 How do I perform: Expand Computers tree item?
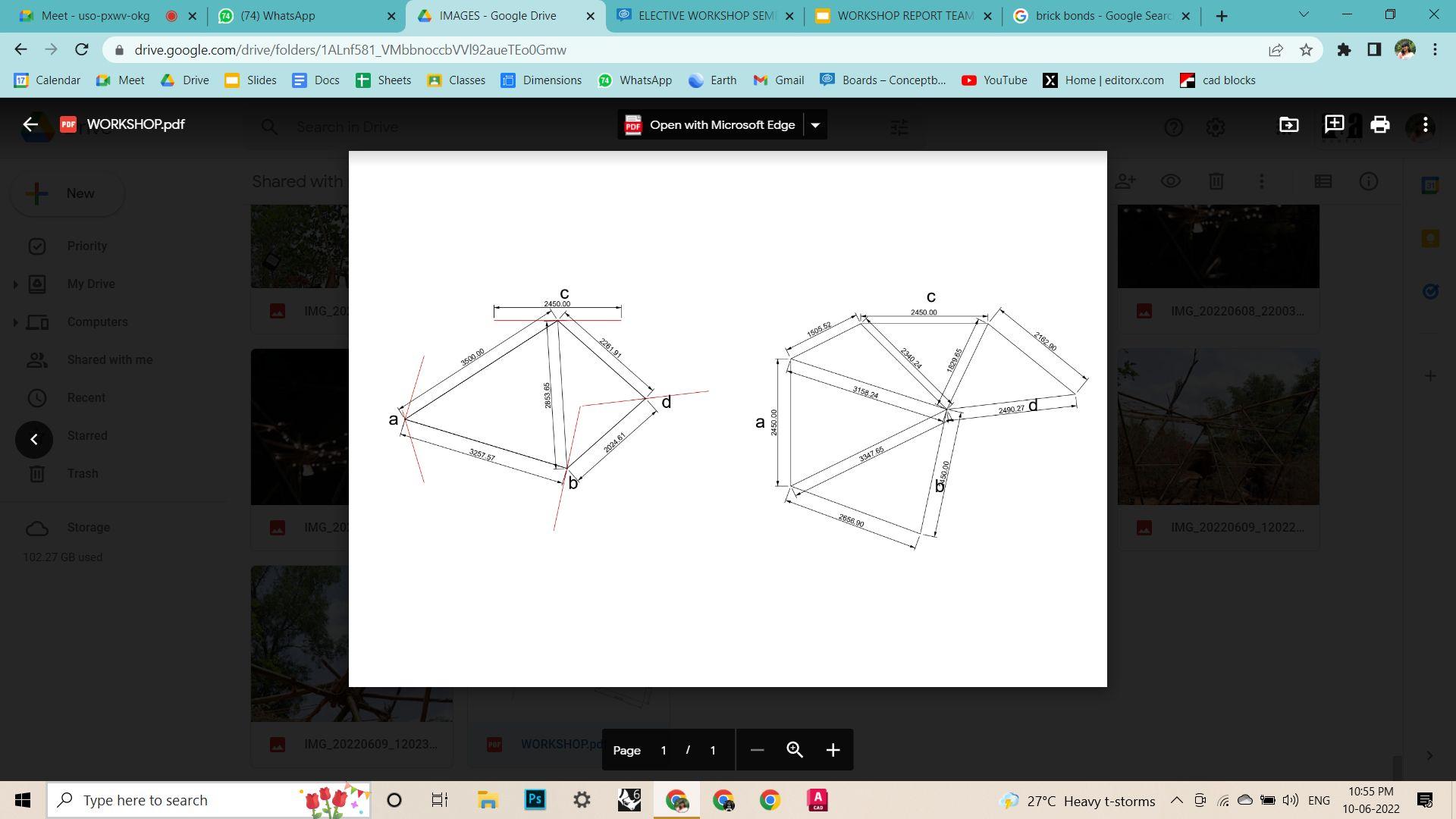15,322
